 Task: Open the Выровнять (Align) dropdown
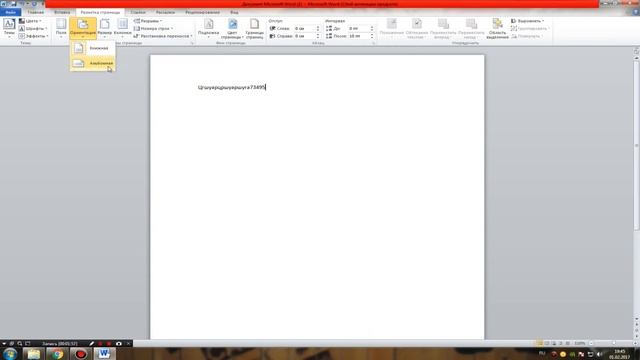coord(528,21)
